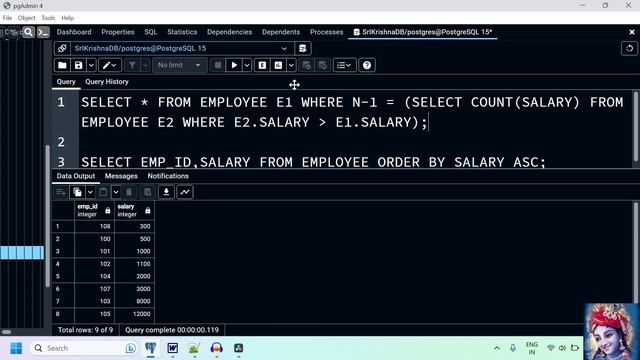Click the Commit transaction icon
Viewport: 640px width, 360px height.
307,65
